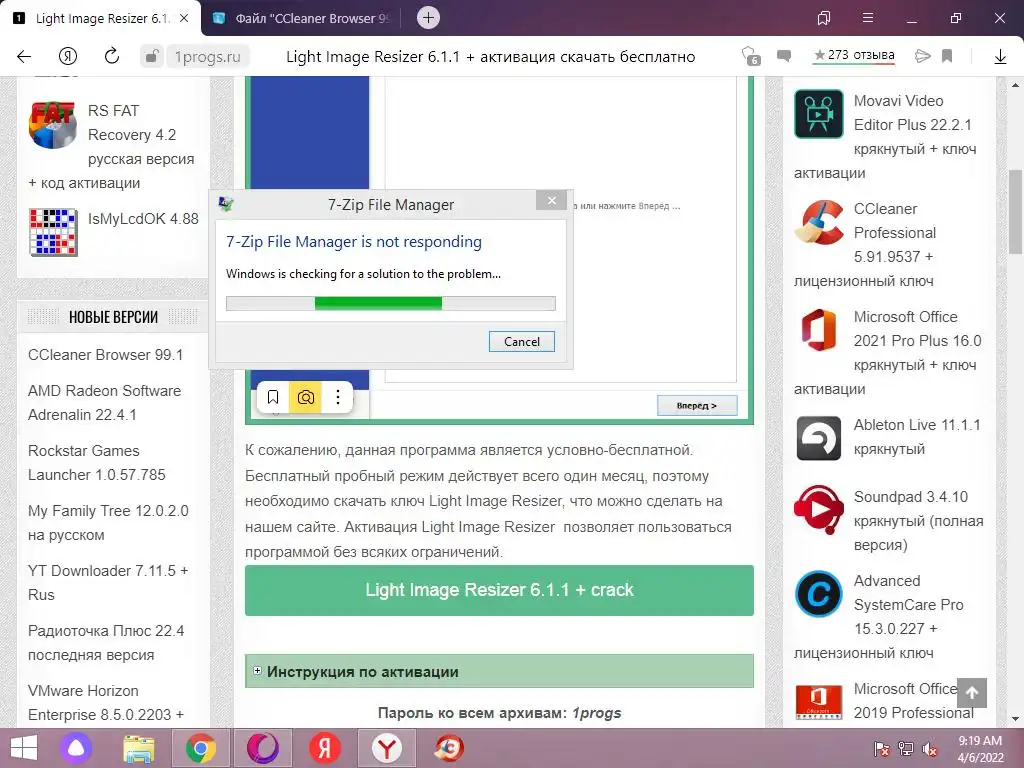Open Yandex home via the Я icon
Screen dimensions: 1024x768
[x=68, y=57]
